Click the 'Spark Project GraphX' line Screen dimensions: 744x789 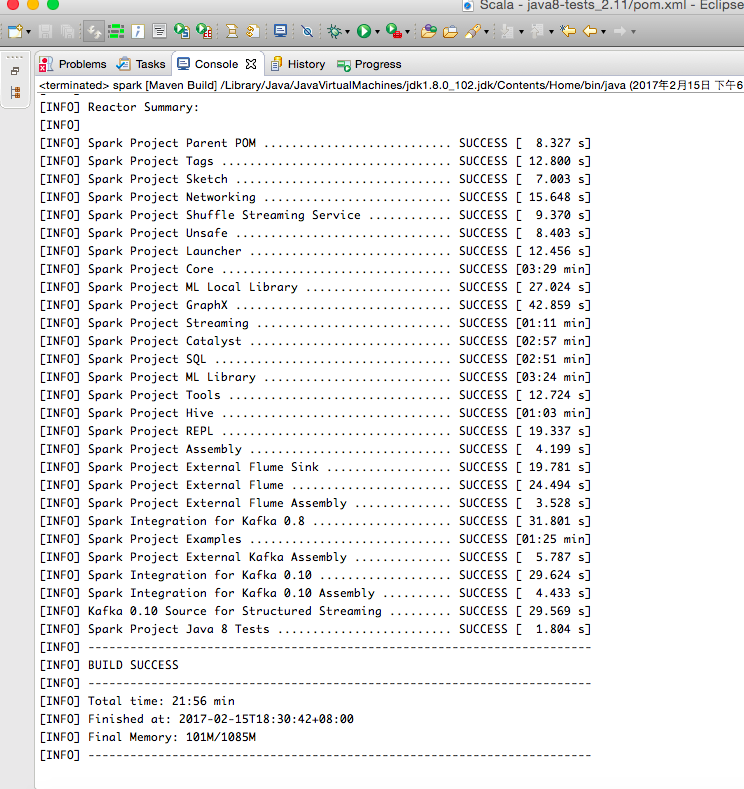[314, 305]
